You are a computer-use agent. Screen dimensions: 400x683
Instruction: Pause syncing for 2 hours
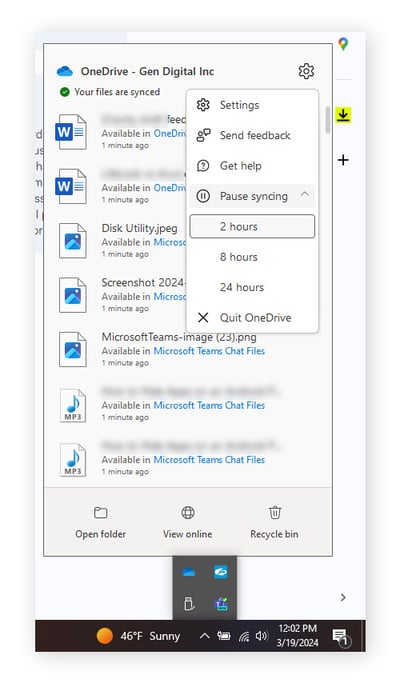pyautogui.click(x=252, y=227)
